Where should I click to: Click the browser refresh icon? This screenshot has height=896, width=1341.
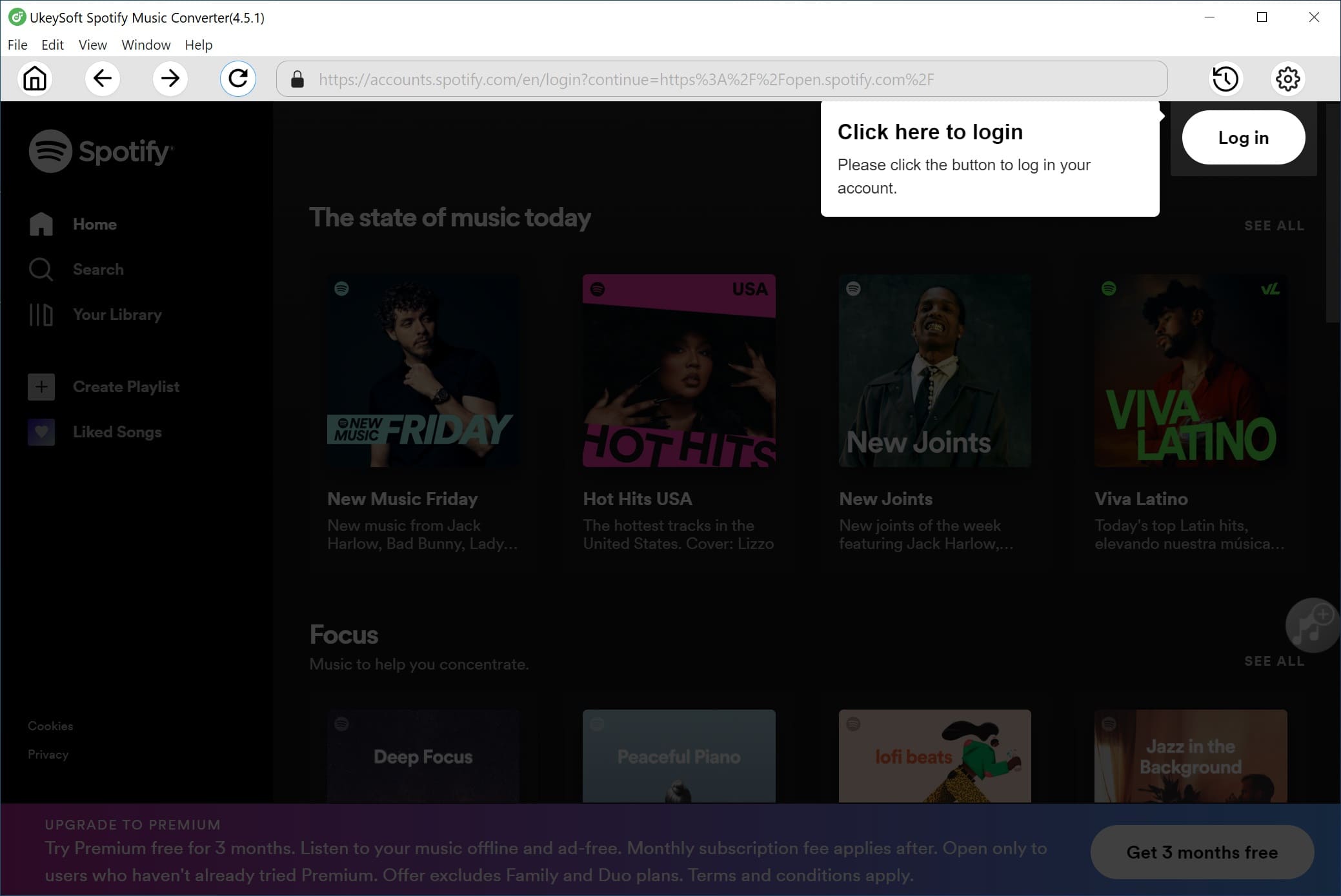click(x=239, y=78)
